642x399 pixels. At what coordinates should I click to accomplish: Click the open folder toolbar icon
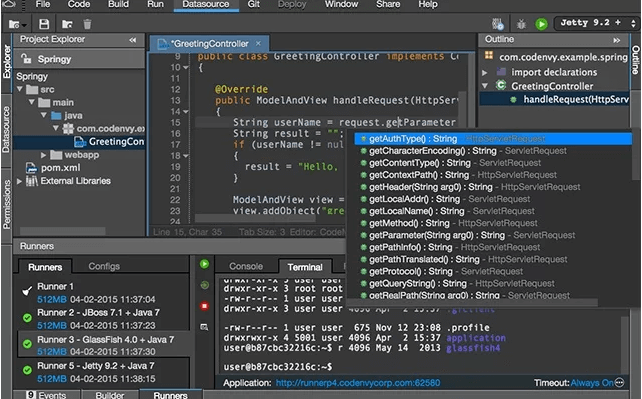67,25
